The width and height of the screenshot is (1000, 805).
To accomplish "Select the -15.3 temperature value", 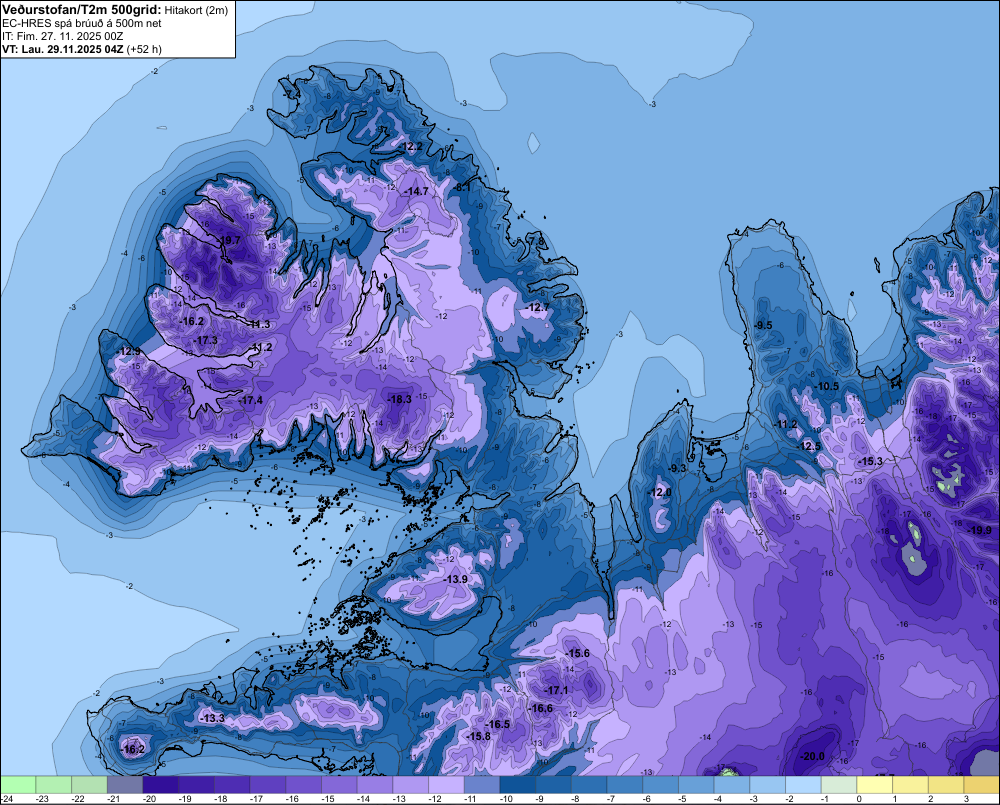I will (871, 462).
